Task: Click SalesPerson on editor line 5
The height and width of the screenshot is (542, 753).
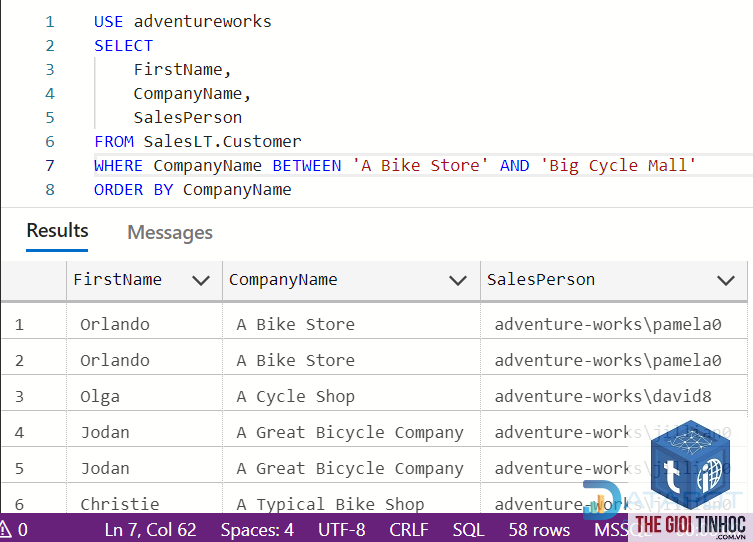Action: [x=188, y=118]
